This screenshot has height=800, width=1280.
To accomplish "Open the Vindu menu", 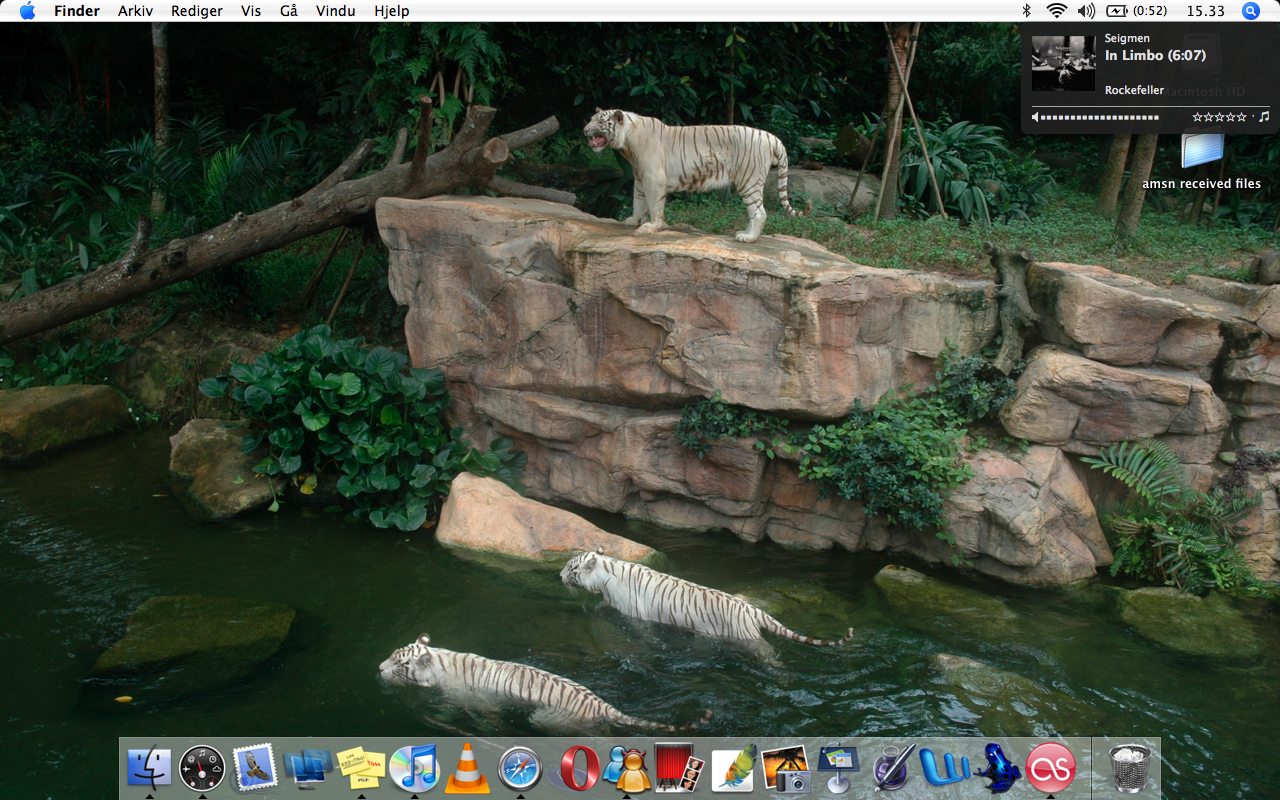I will (x=335, y=11).
